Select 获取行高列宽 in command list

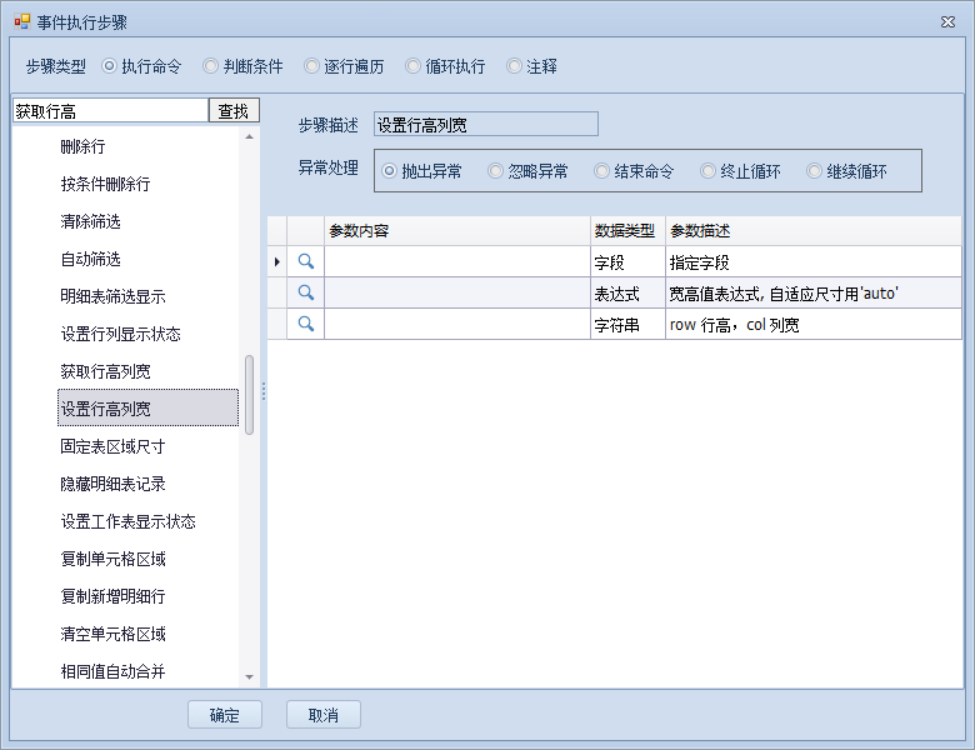point(106,371)
